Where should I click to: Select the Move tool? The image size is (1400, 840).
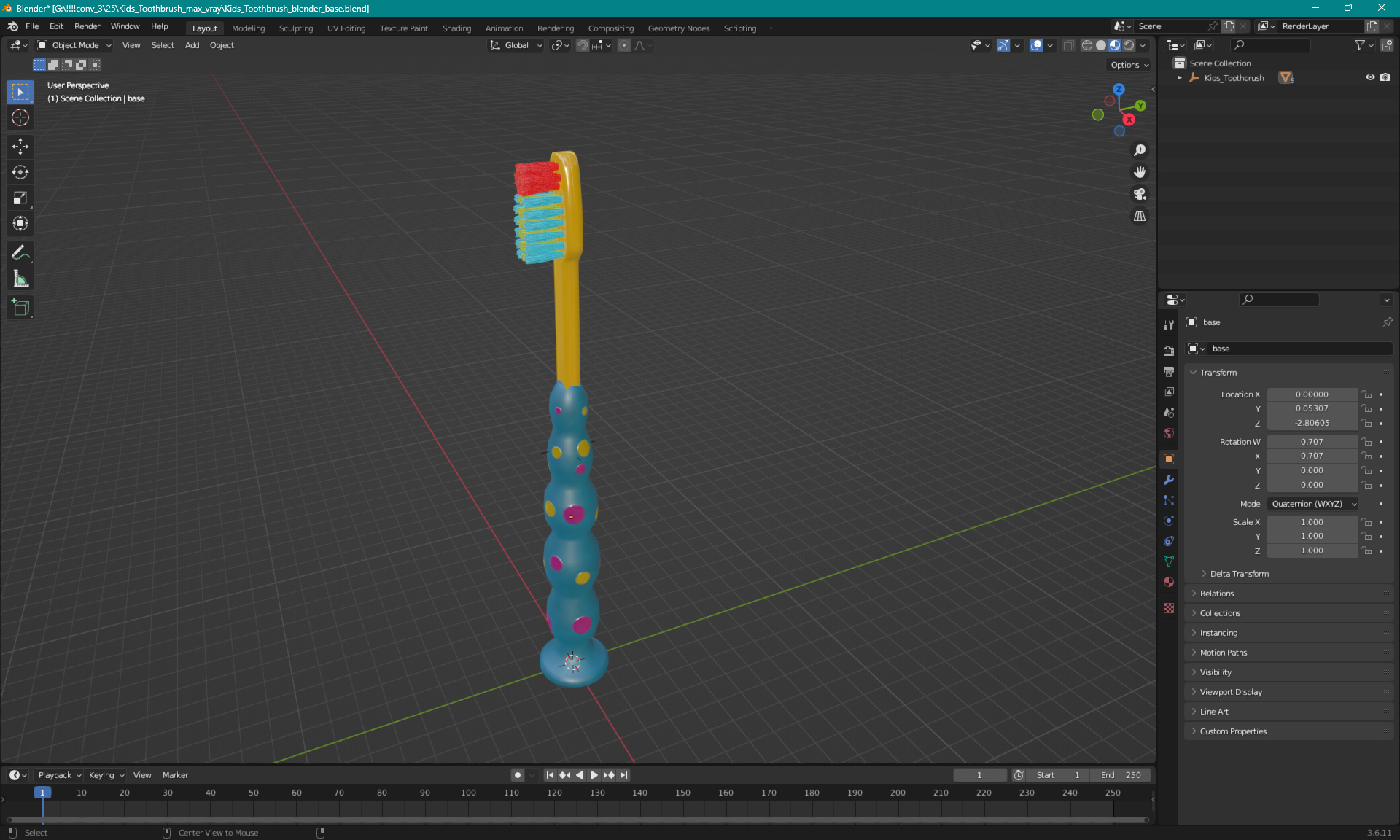(x=20, y=147)
